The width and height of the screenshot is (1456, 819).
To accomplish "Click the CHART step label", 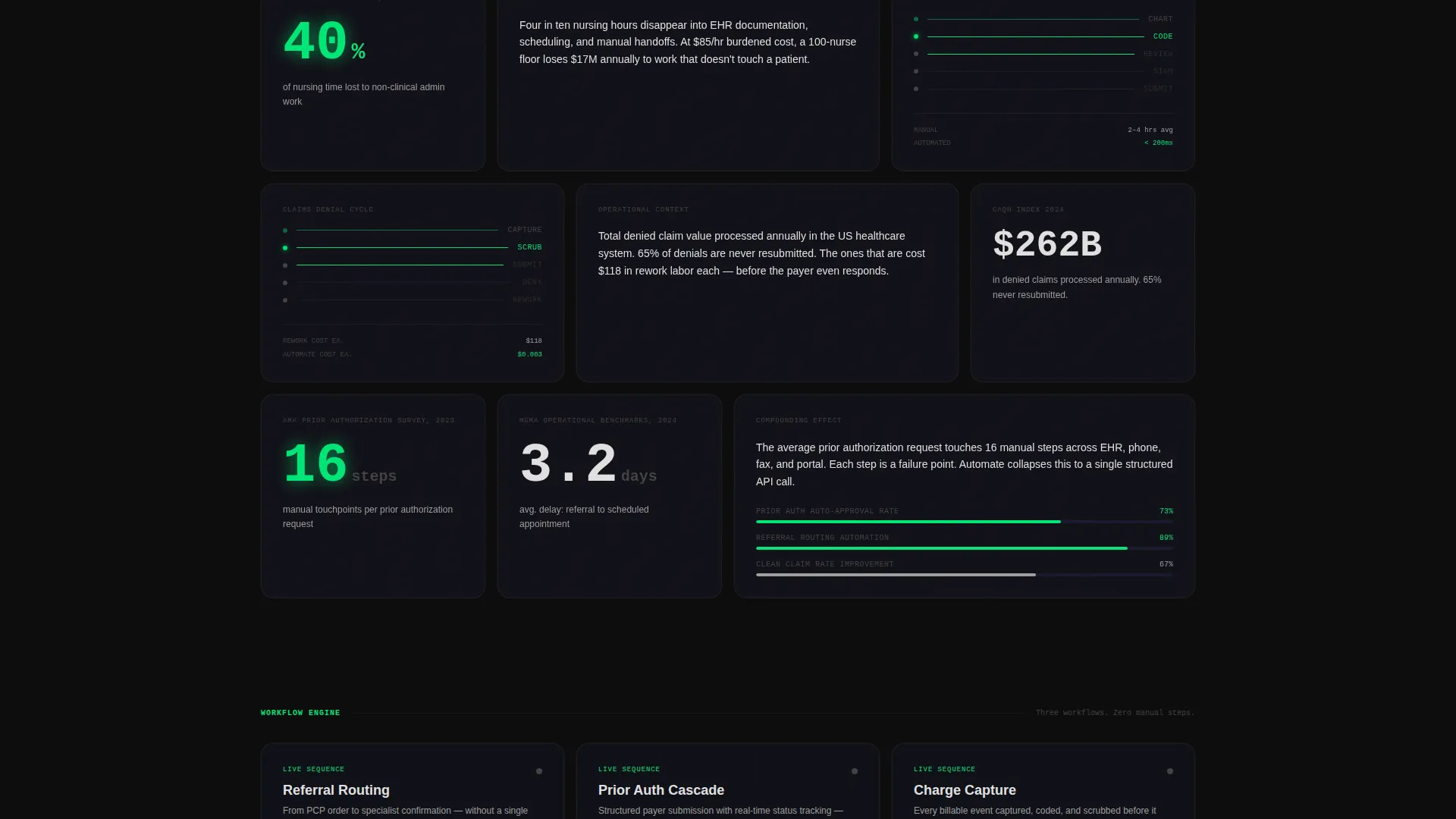I will pos(1160,19).
